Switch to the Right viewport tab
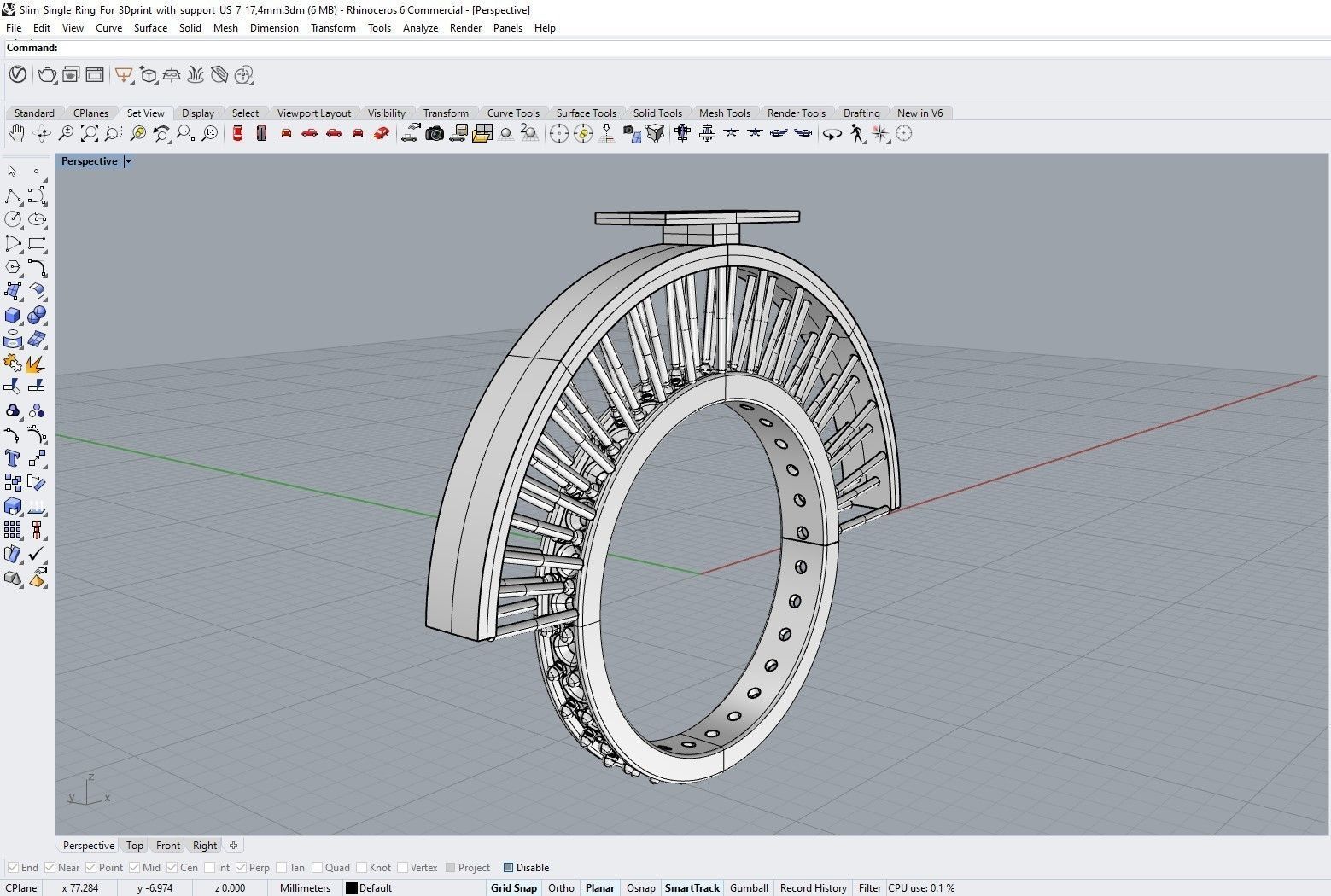This screenshot has height=896, width=1331. 205,846
